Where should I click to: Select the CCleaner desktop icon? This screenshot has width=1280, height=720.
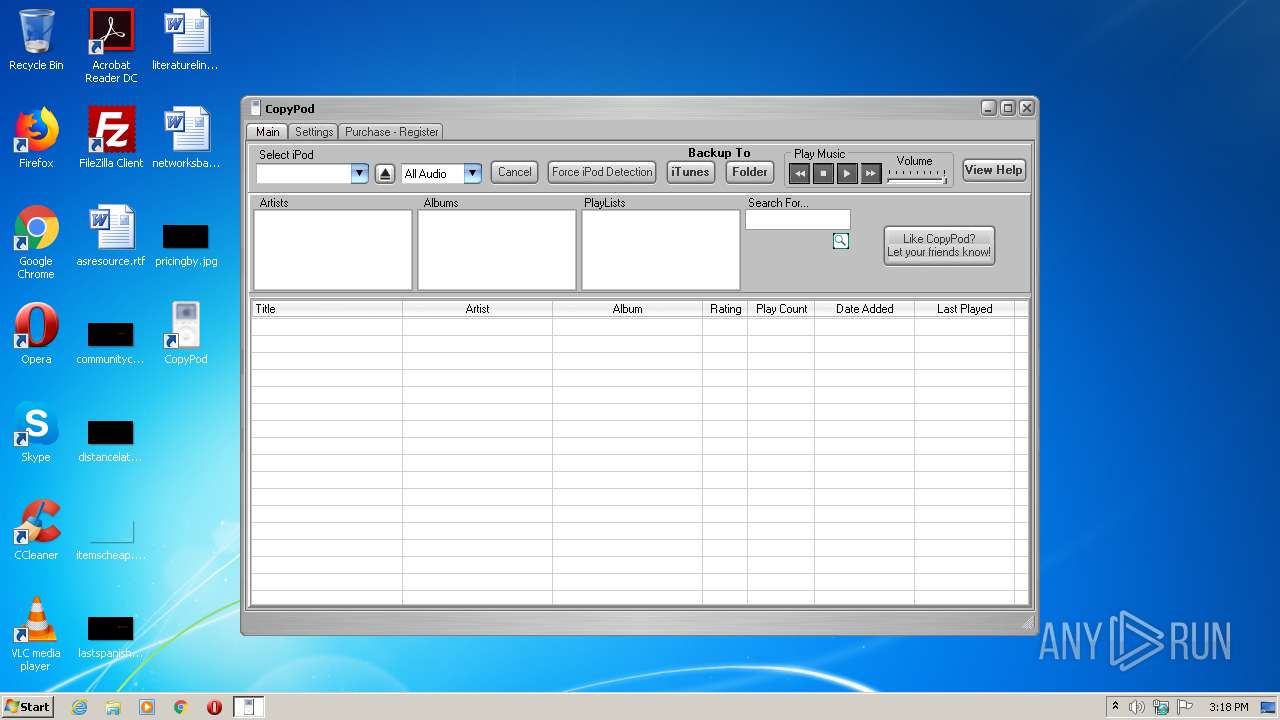click(36, 530)
